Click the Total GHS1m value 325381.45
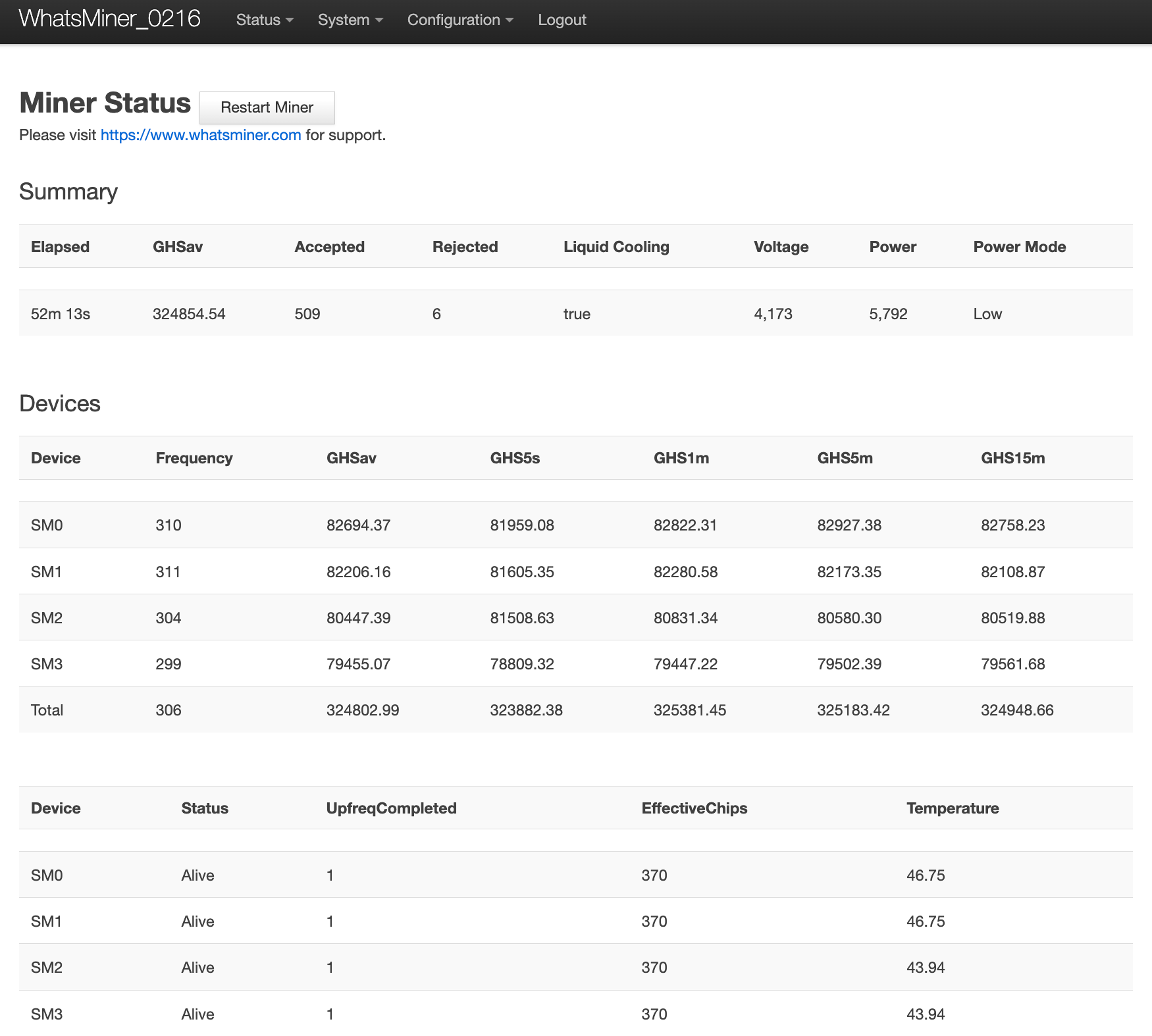1152x1036 pixels. (690, 710)
